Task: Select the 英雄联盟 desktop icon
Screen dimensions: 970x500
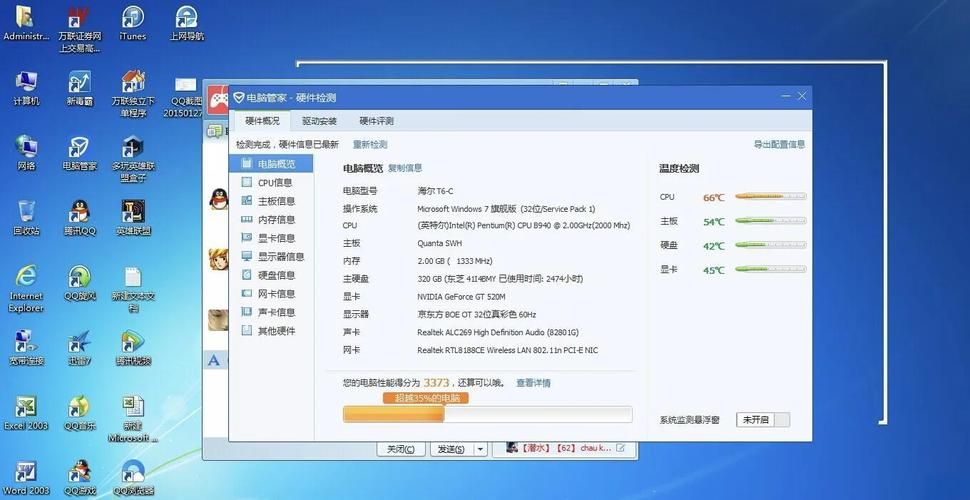Action: click(x=132, y=218)
